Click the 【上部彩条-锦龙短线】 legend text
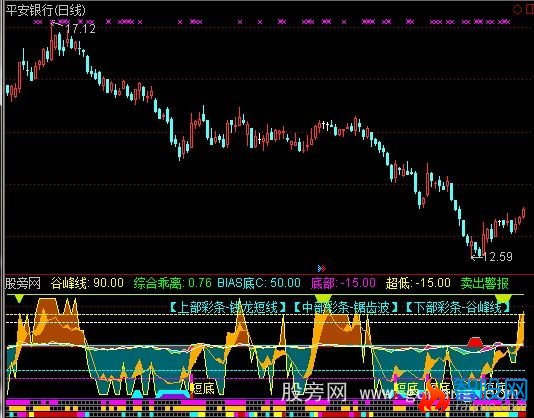 tap(228, 308)
